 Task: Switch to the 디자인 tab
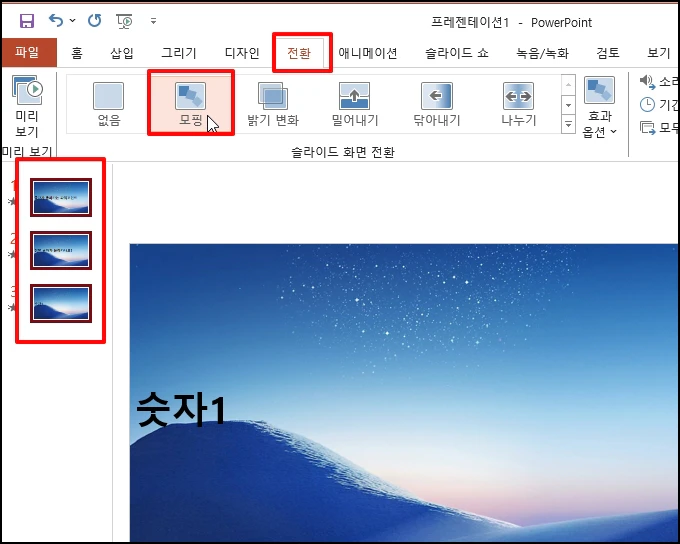coord(242,53)
